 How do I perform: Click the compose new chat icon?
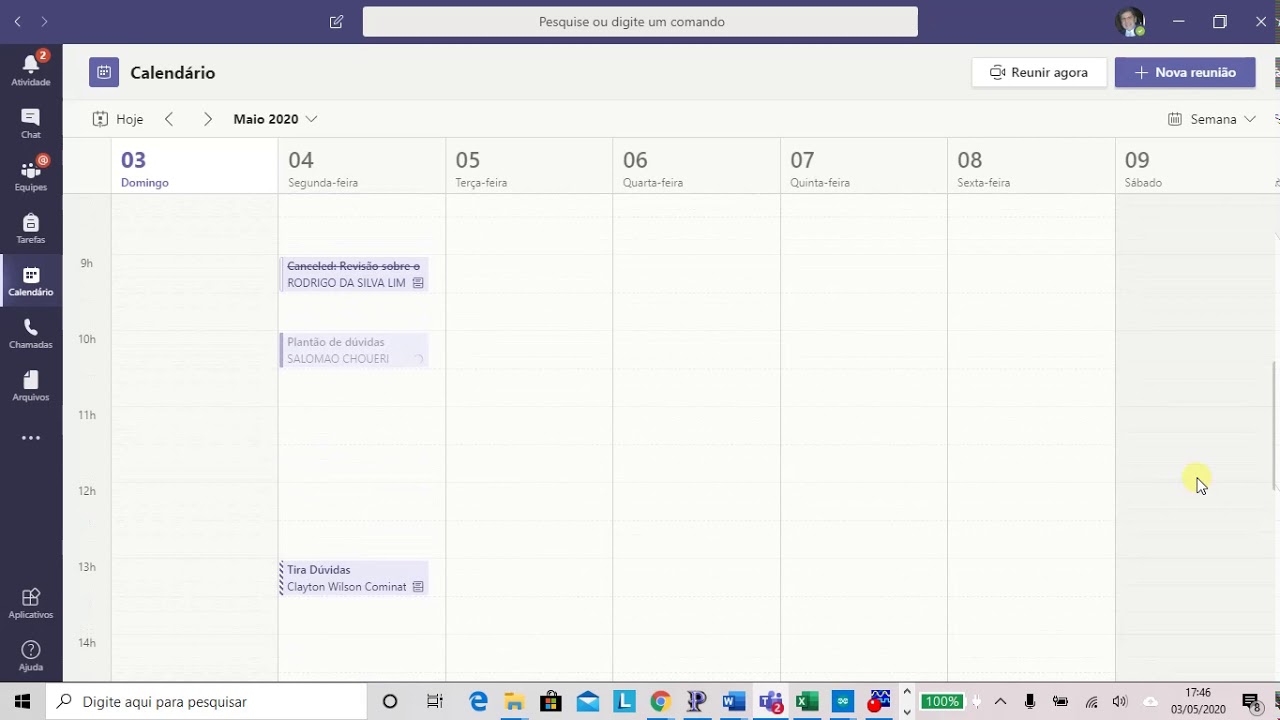click(x=337, y=22)
